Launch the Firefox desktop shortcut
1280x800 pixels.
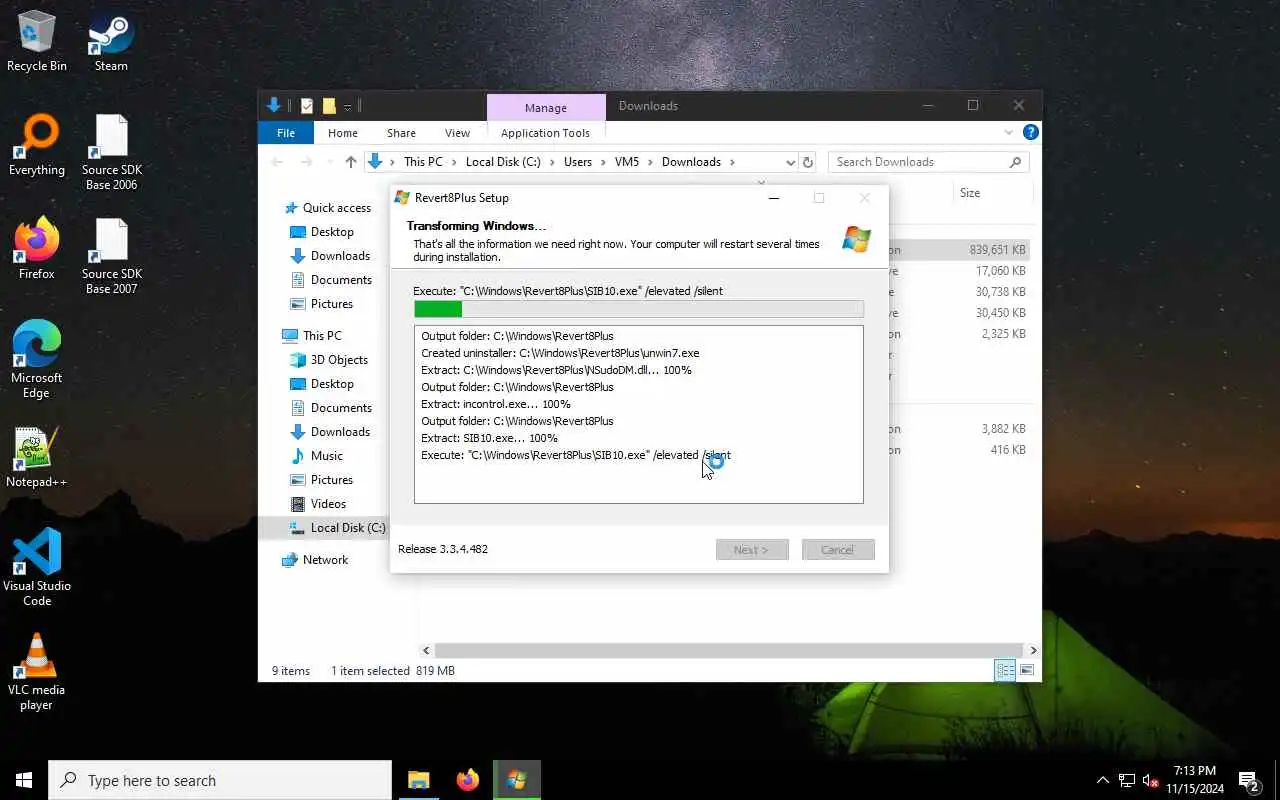pos(36,250)
